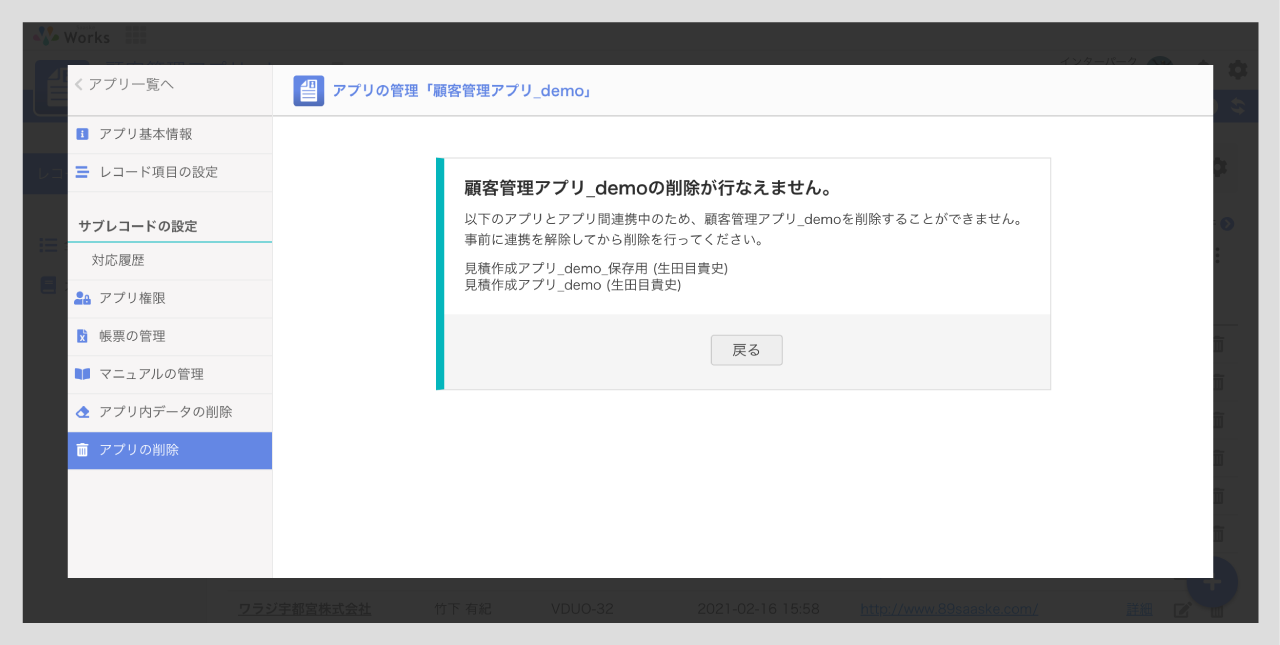Click the アプリ基本情報 info icon
Screen dimensions: 1280x645
click(82, 134)
